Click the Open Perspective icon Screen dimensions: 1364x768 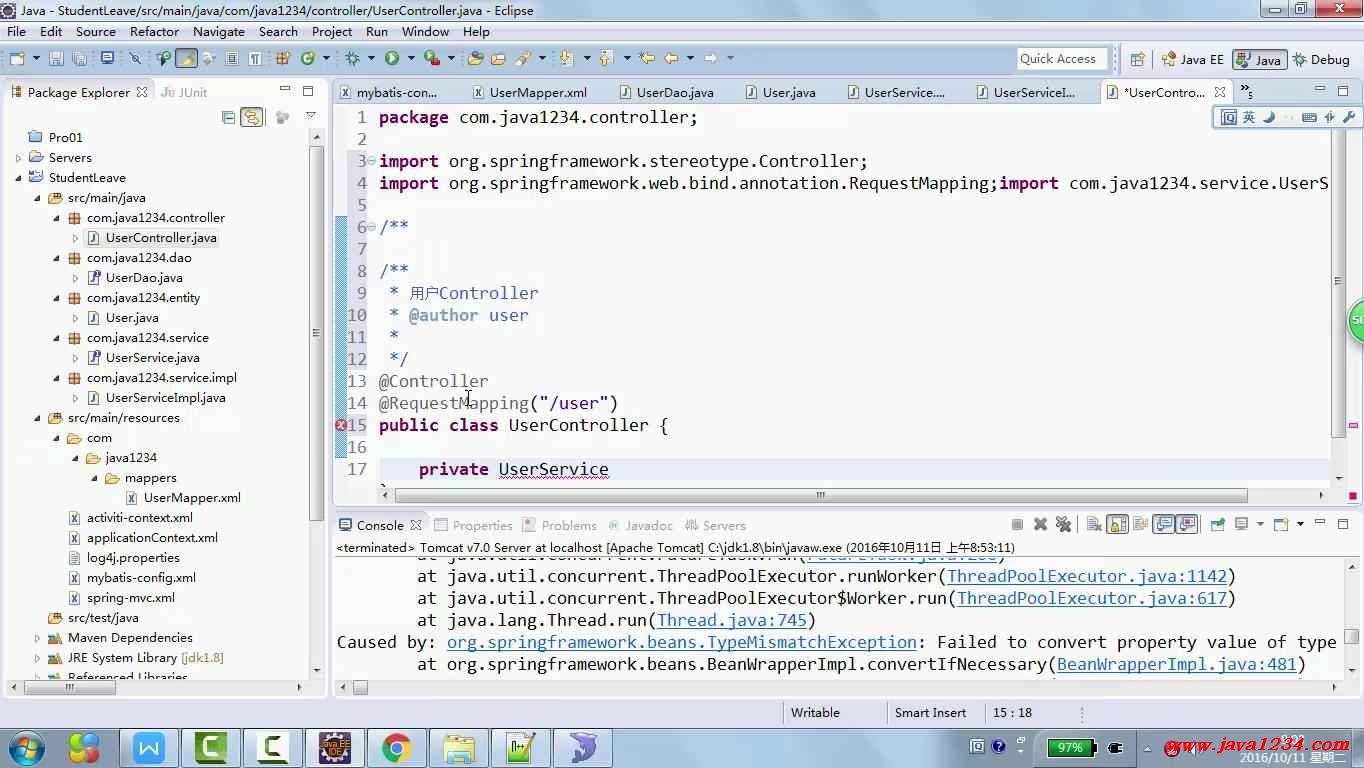coord(1137,59)
